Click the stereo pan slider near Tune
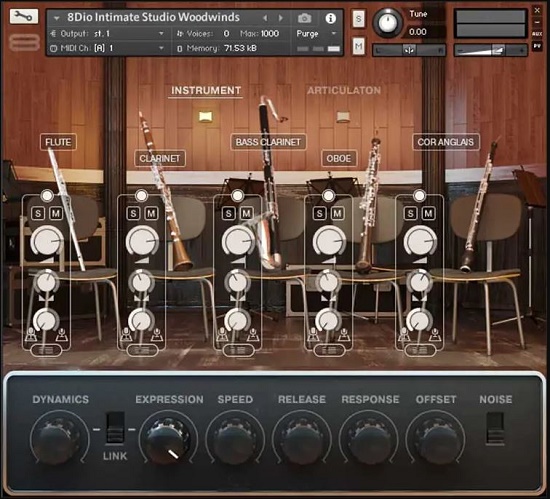Viewport: 550px width, 499px height. tap(409, 50)
